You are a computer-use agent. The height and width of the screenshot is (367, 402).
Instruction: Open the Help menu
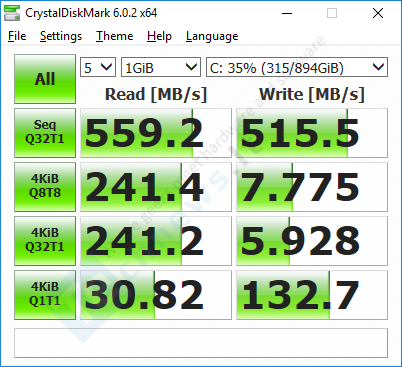click(159, 36)
